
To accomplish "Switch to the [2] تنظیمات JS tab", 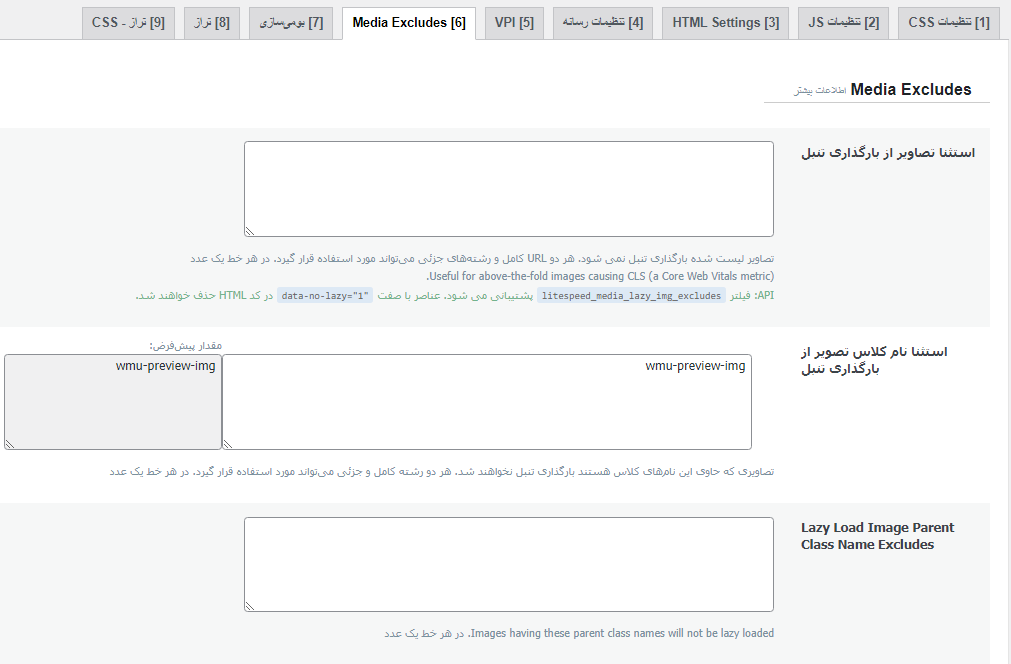I will 843,23.
